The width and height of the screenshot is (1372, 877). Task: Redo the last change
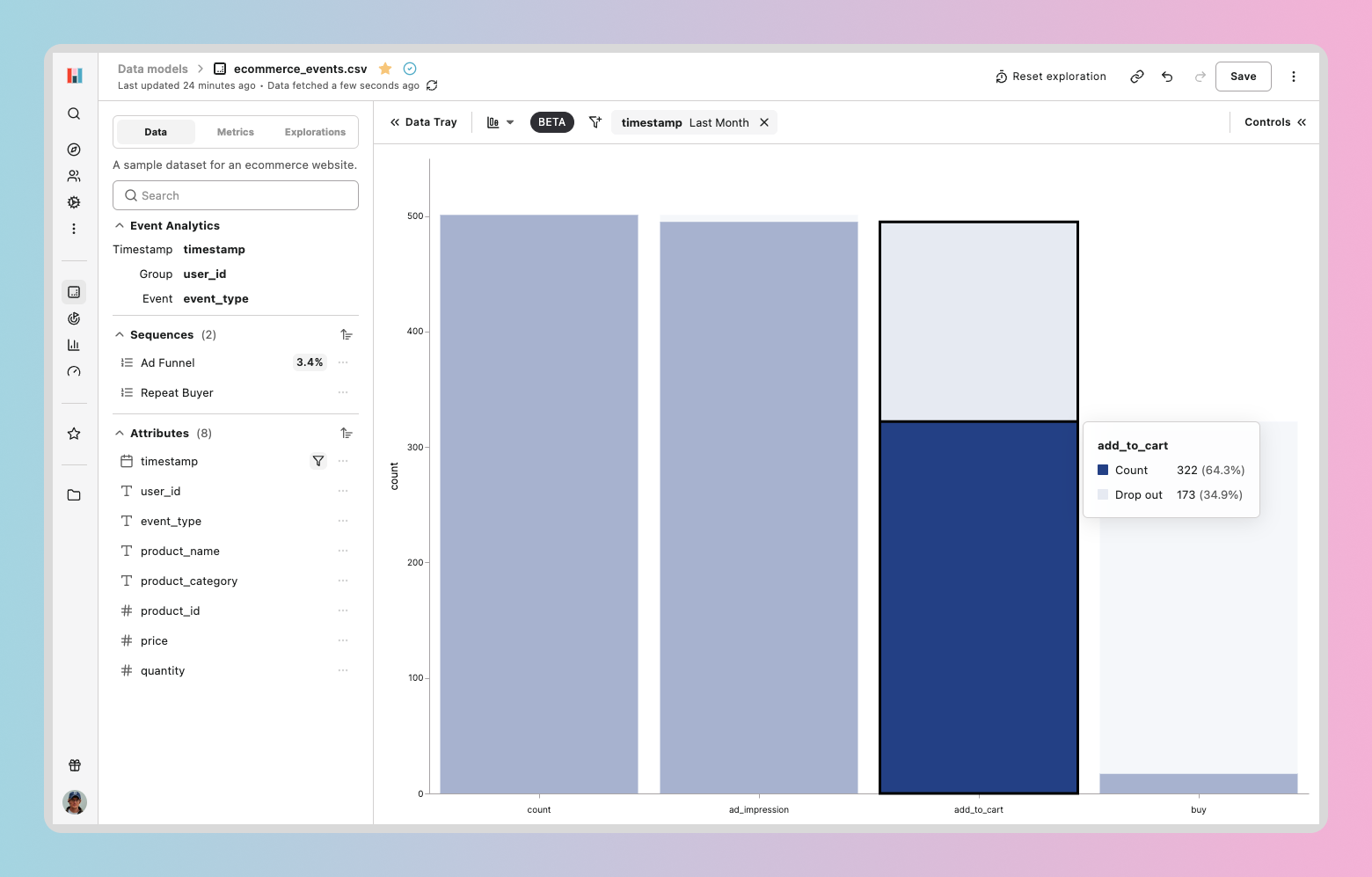(x=1200, y=77)
